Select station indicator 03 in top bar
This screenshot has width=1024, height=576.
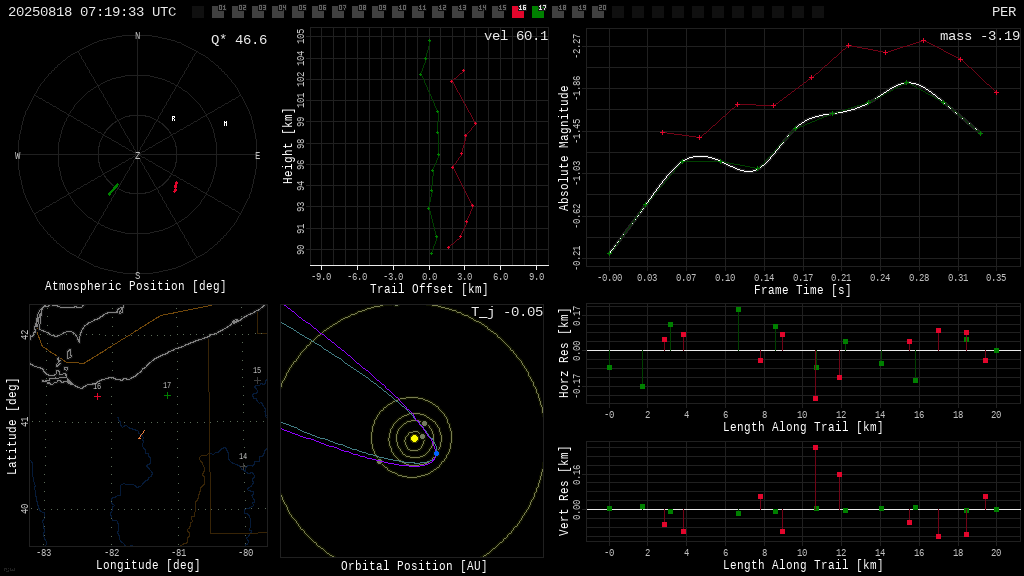(x=258, y=11)
